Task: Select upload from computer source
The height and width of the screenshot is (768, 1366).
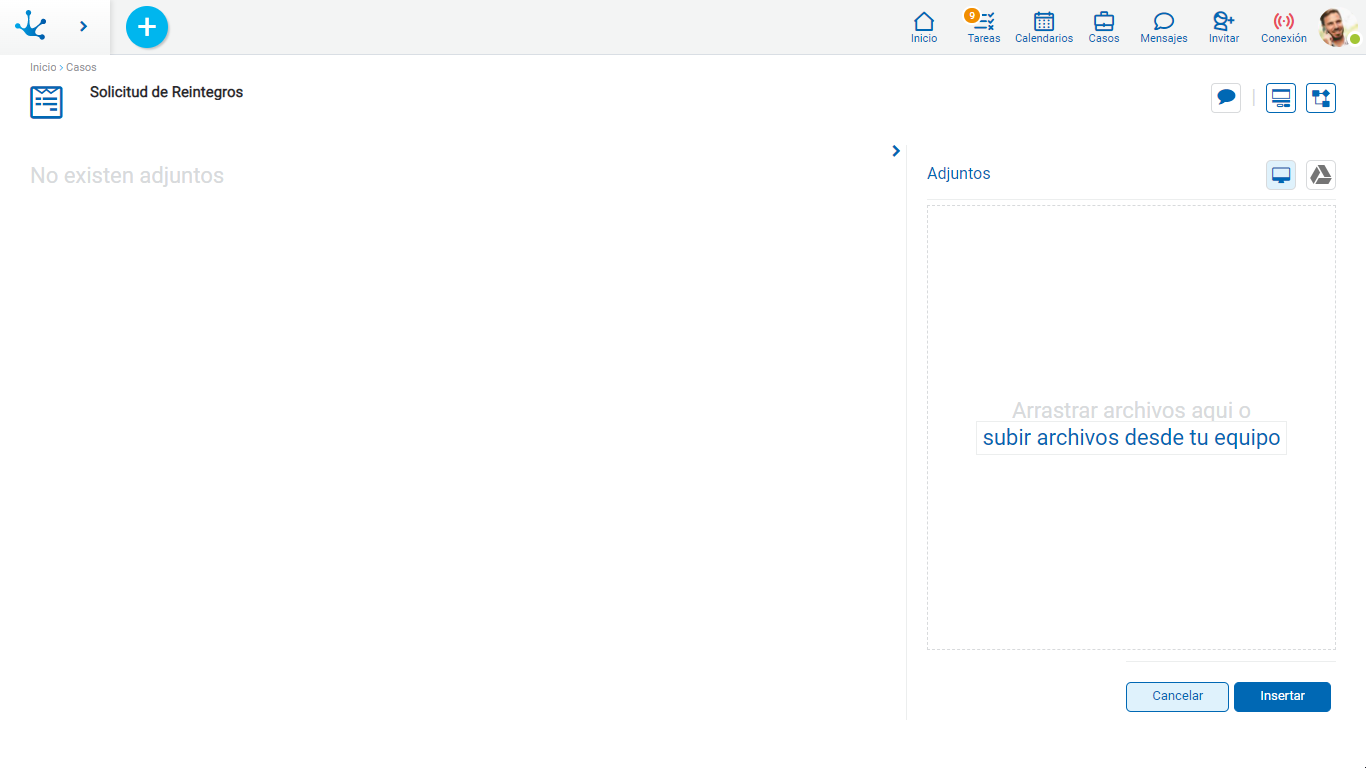Action: [1281, 175]
